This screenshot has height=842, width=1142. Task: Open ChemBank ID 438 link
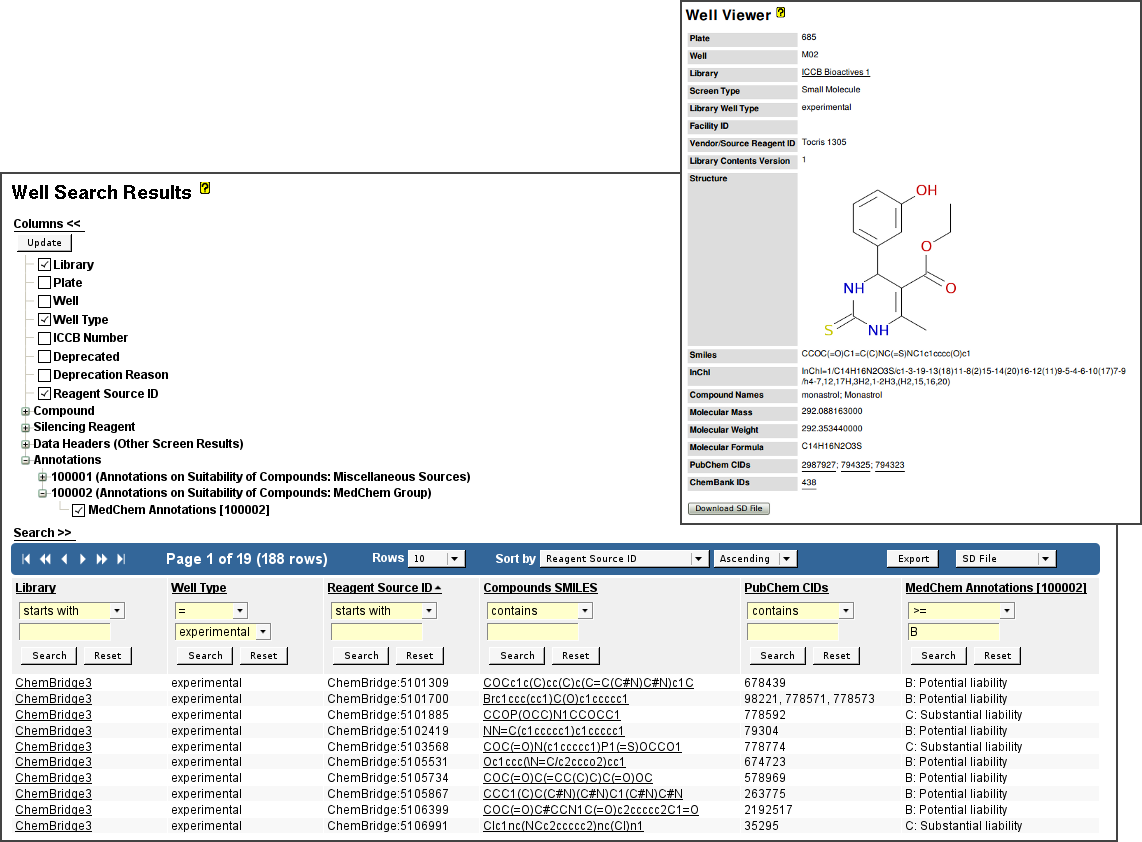coord(808,482)
